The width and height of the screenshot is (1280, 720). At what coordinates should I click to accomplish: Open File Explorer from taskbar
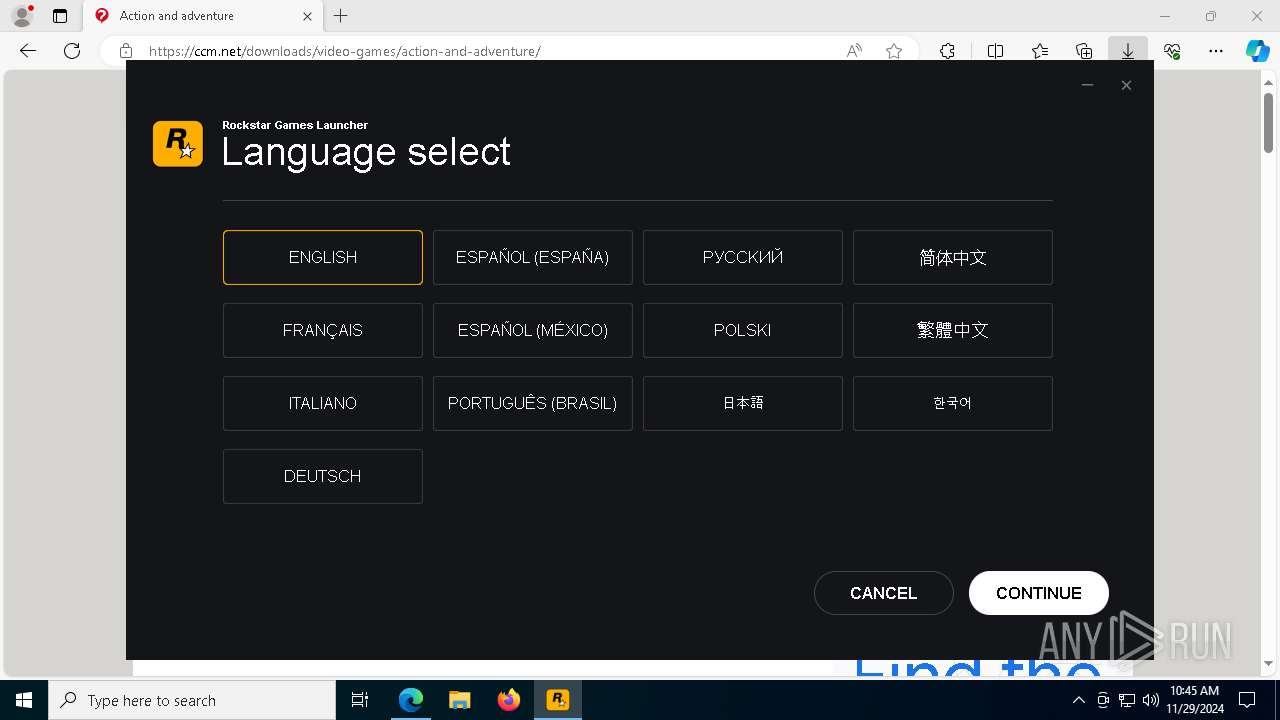point(459,700)
